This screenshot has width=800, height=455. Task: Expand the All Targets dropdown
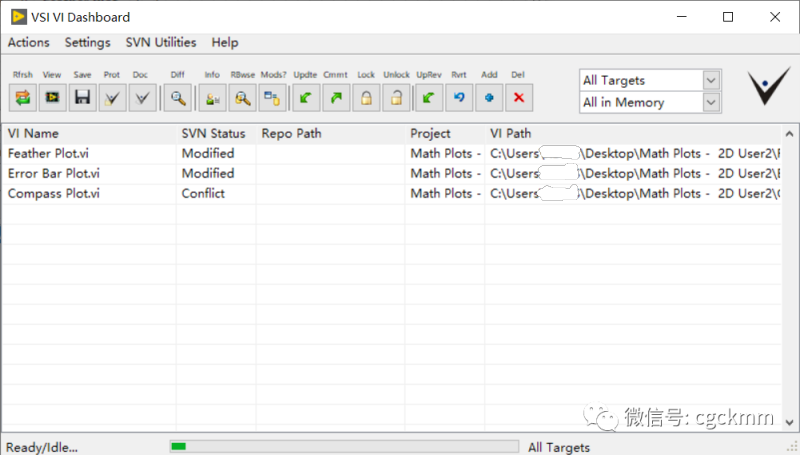(711, 80)
